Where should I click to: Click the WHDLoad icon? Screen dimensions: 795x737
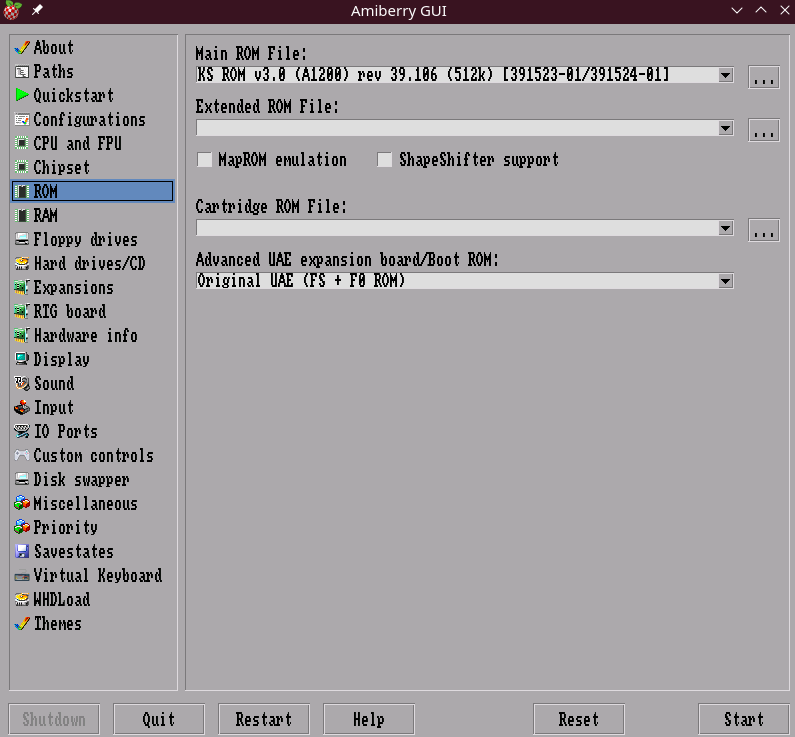tap(22, 600)
